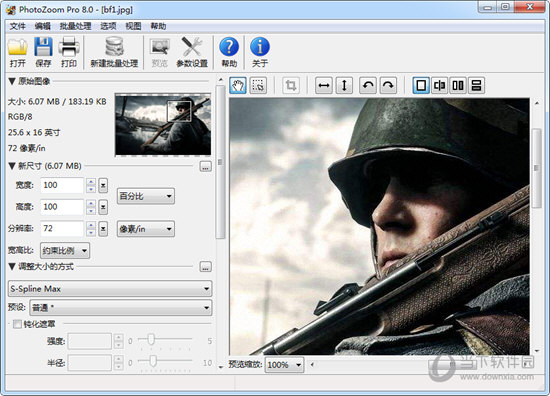Increase 宽度 with the up spinner arrow
The image size is (550, 396).
click(x=91, y=182)
